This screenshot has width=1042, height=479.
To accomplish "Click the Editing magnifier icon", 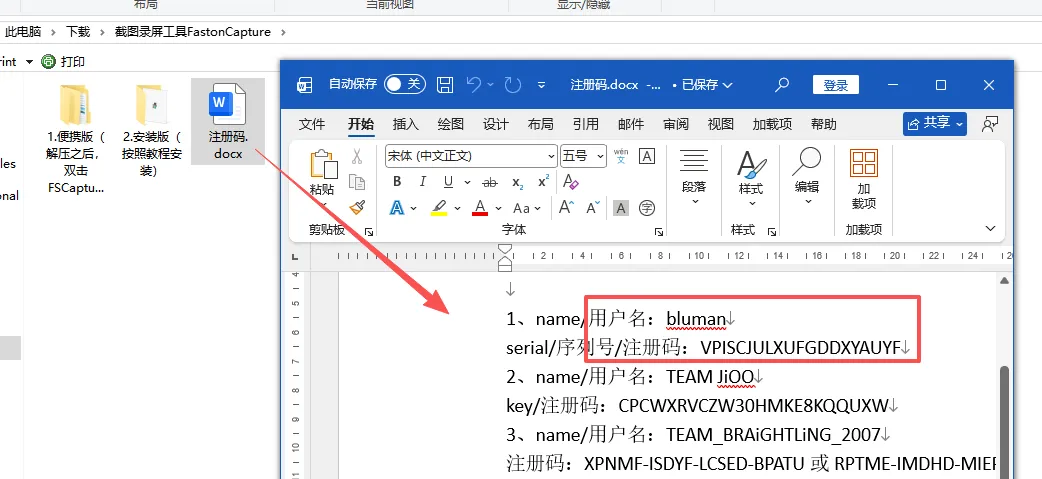I will click(x=807, y=162).
